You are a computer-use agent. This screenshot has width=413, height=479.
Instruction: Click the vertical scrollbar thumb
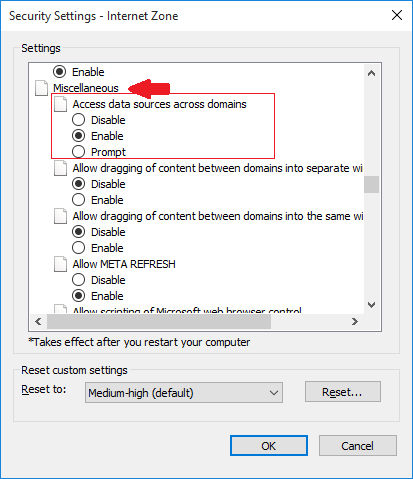coord(371,184)
